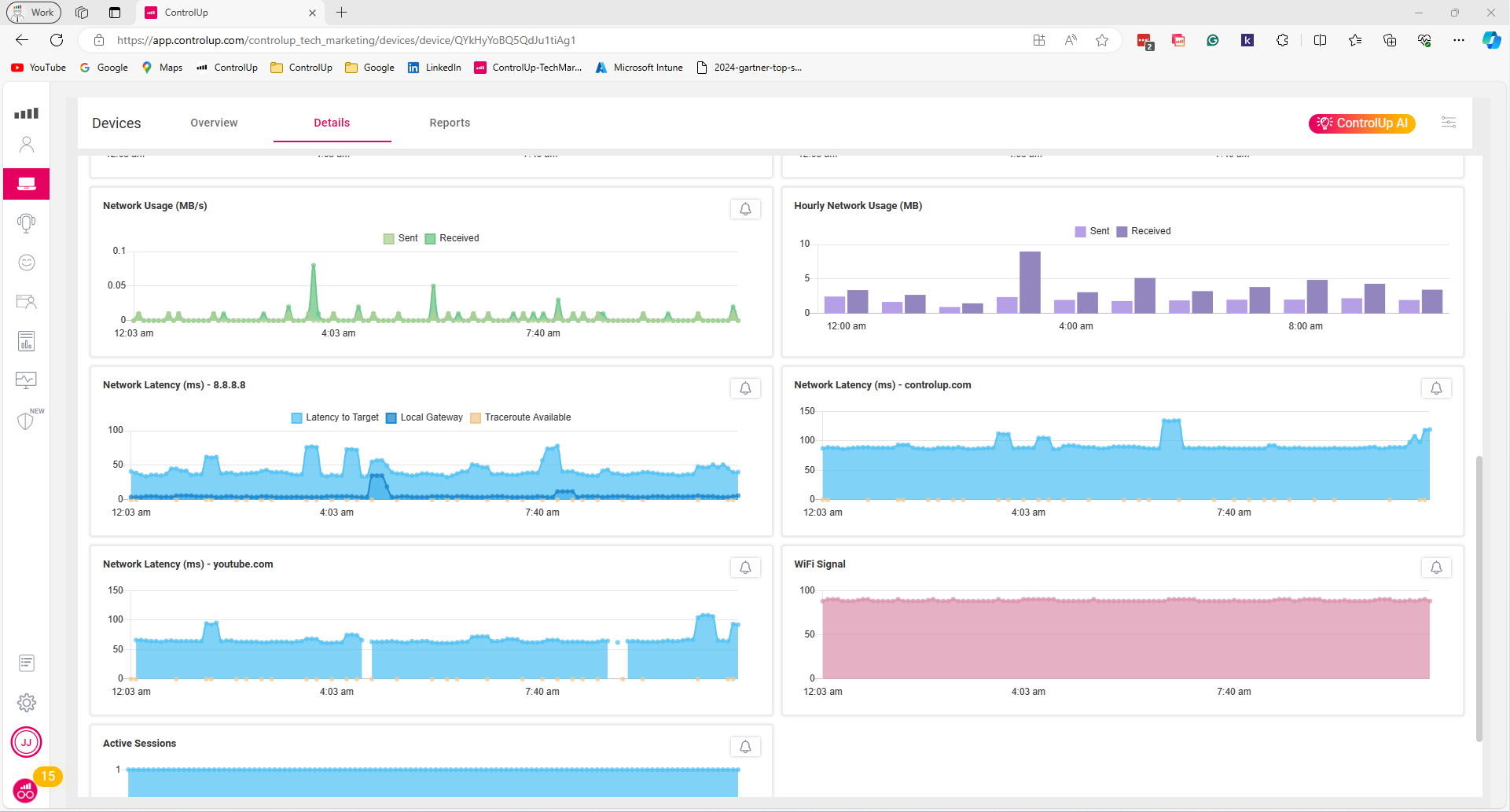Open Settings gear in left sidebar
Screen dimensions: 1510x812
click(27, 703)
